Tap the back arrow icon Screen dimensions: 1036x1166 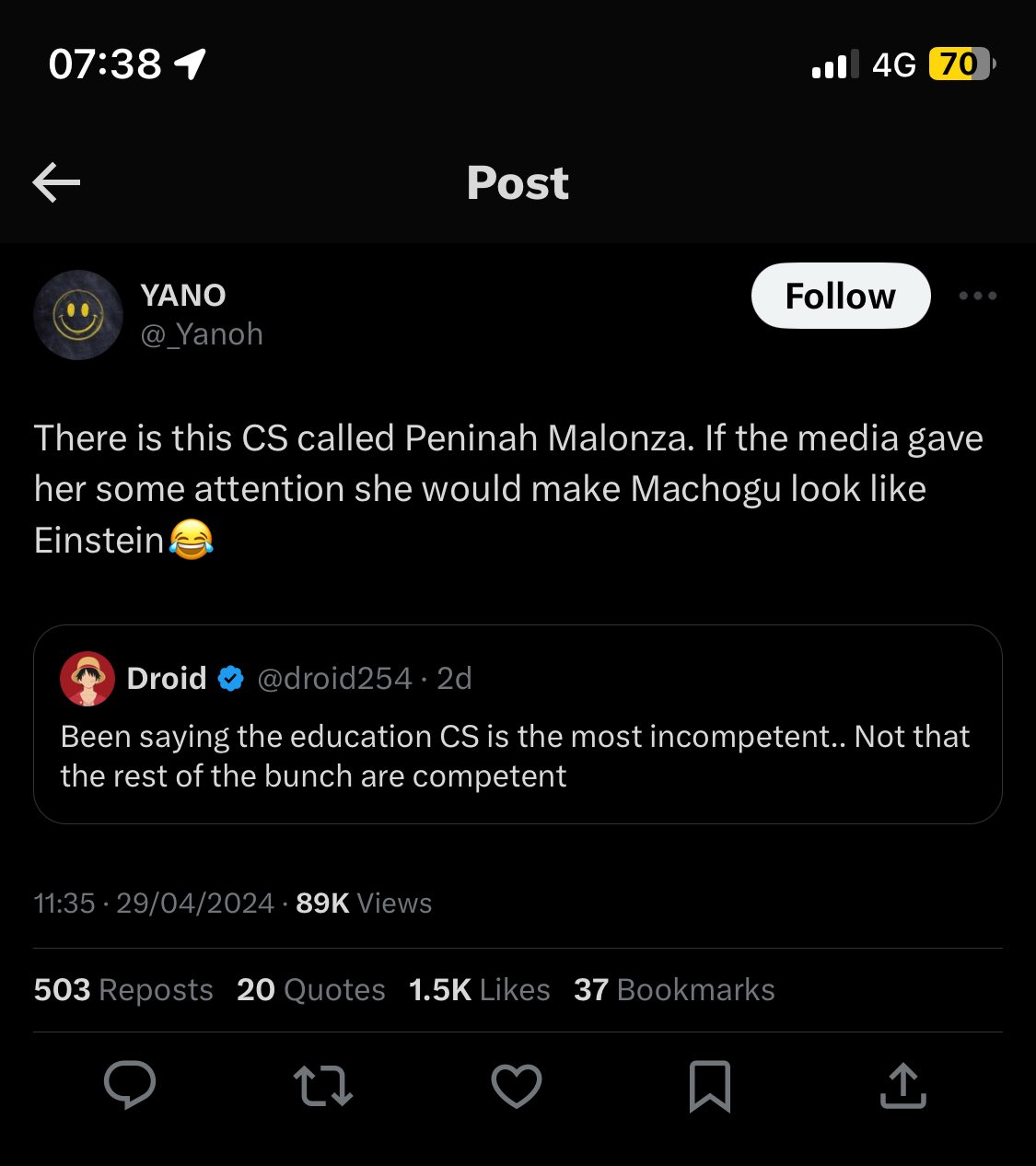pos(56,182)
